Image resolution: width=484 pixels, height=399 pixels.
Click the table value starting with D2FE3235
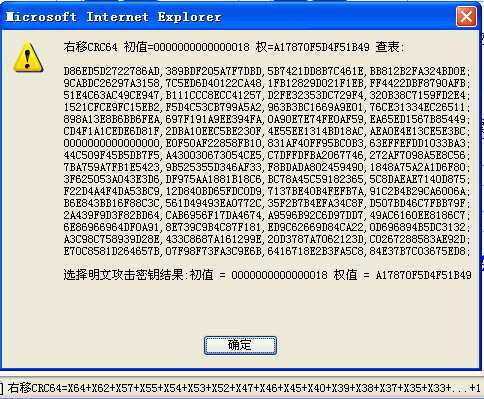point(315,95)
